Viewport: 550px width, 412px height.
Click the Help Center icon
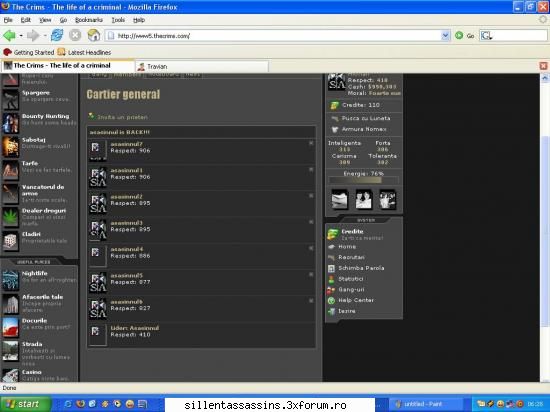tap(331, 300)
